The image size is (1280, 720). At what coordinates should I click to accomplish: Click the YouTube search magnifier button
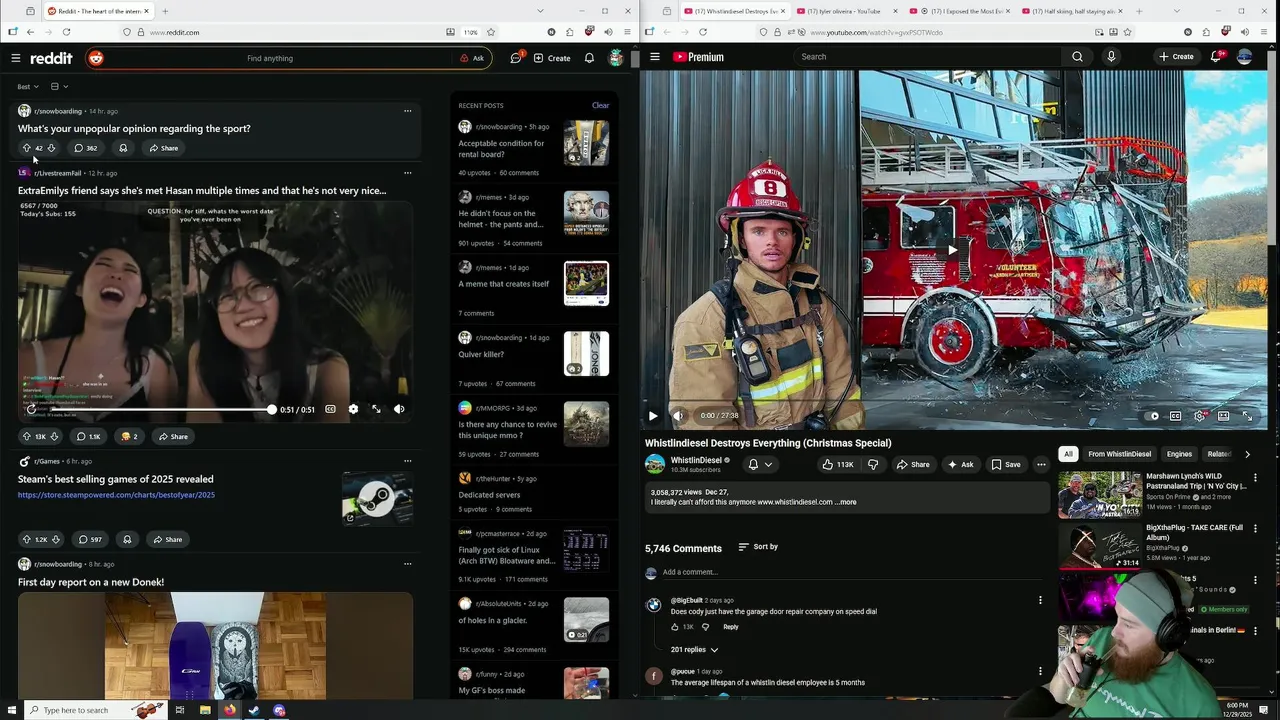pos(1077,57)
